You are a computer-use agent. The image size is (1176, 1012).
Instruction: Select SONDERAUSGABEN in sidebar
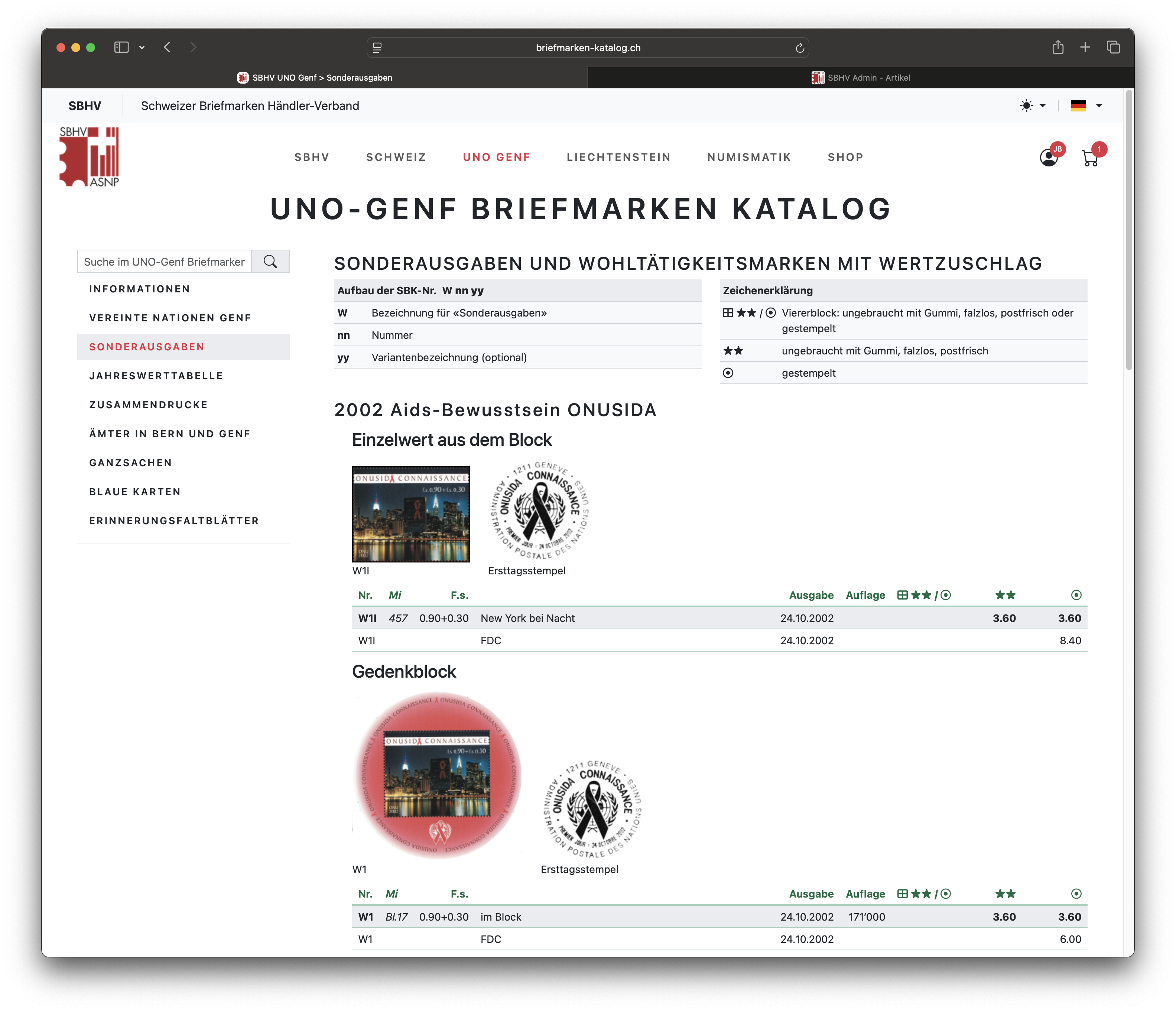point(183,347)
